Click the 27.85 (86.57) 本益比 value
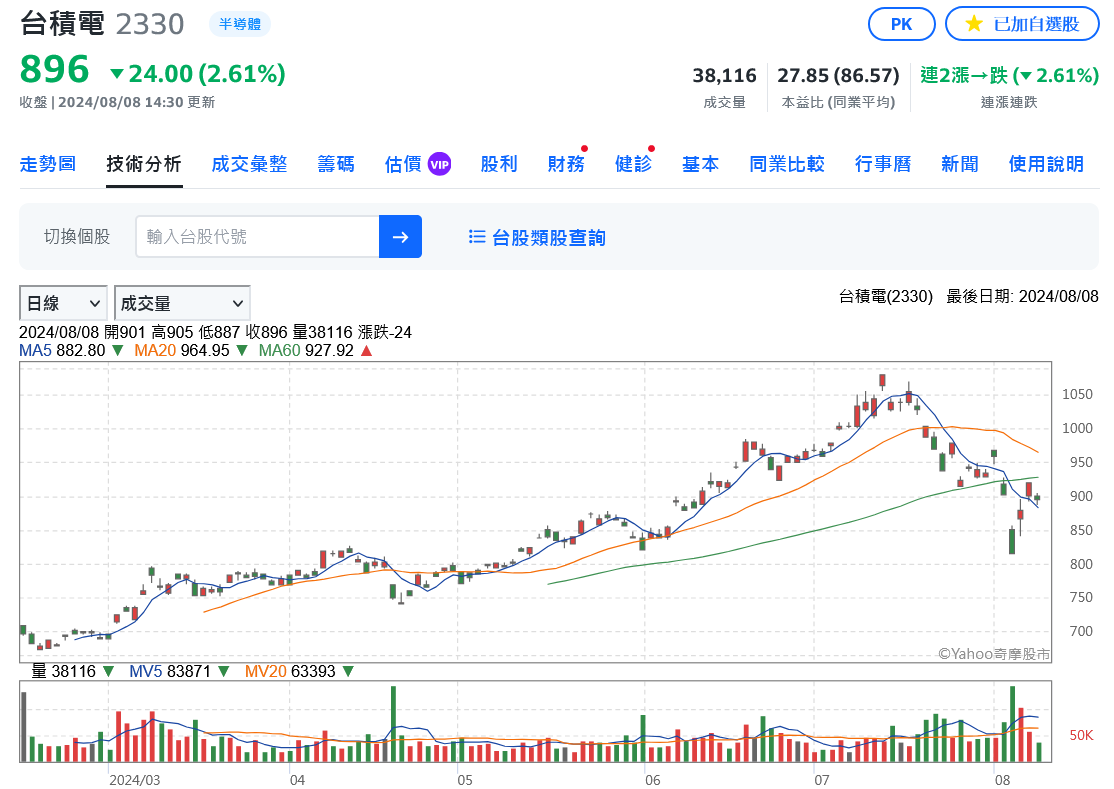The image size is (1114, 789). [838, 75]
